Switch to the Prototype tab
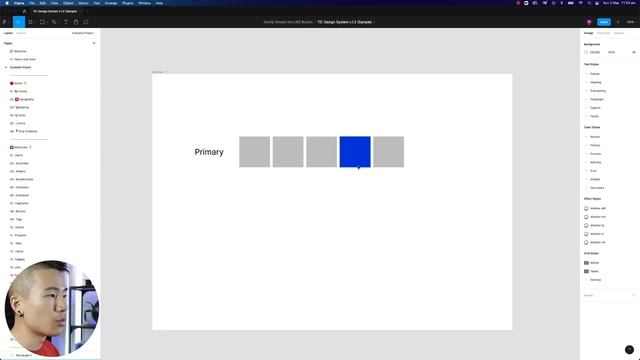Viewport: 640px width, 360px height. point(603,33)
